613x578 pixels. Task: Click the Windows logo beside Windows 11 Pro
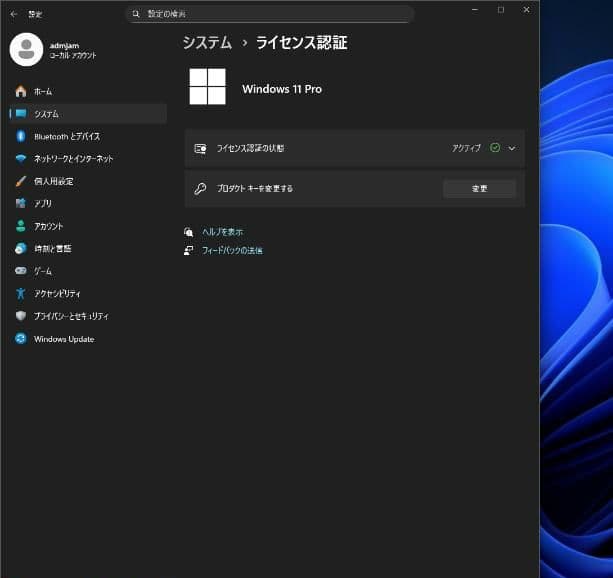(x=208, y=86)
